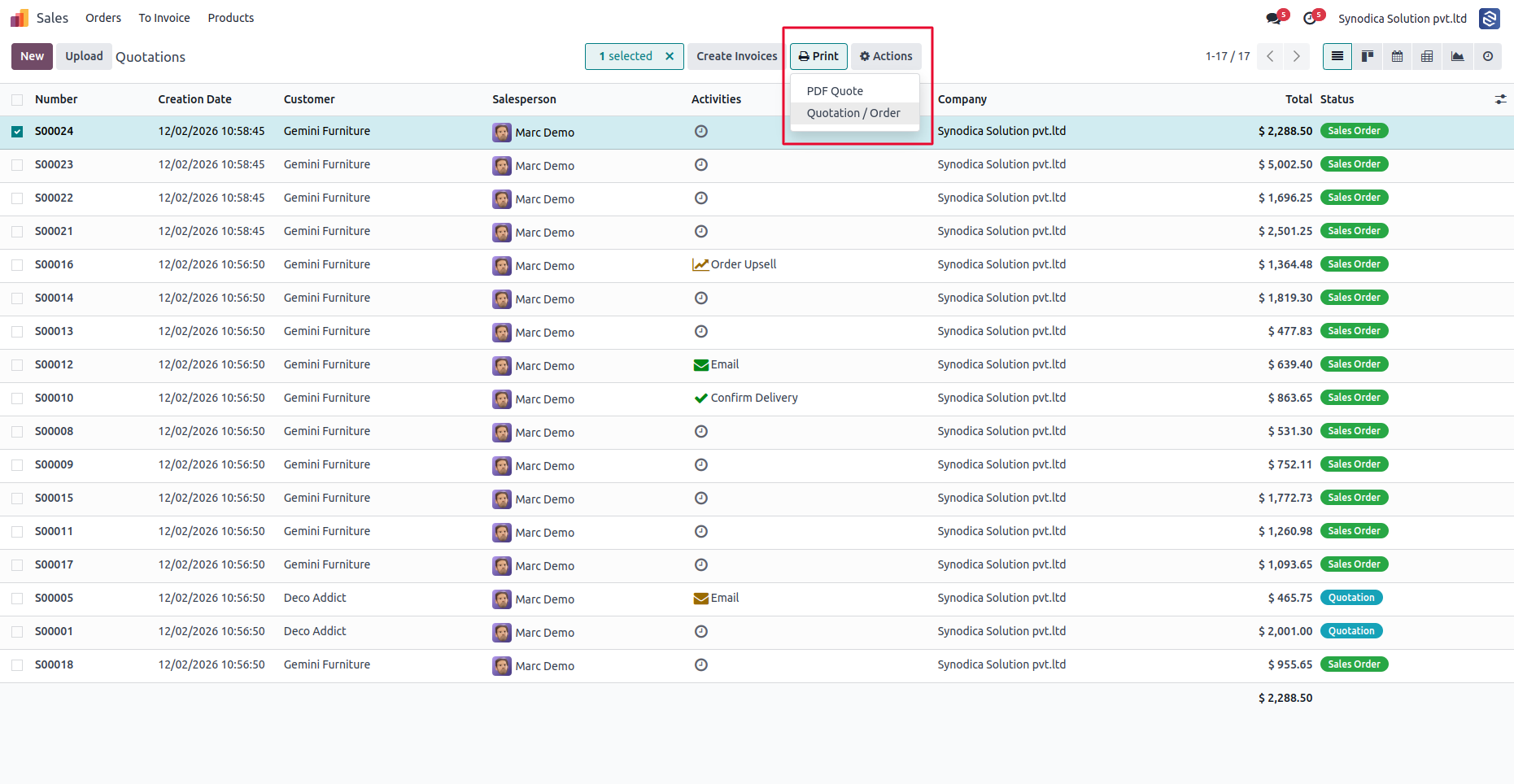Open the Graph view icon
Image resolution: width=1514 pixels, height=784 pixels.
1457,56
